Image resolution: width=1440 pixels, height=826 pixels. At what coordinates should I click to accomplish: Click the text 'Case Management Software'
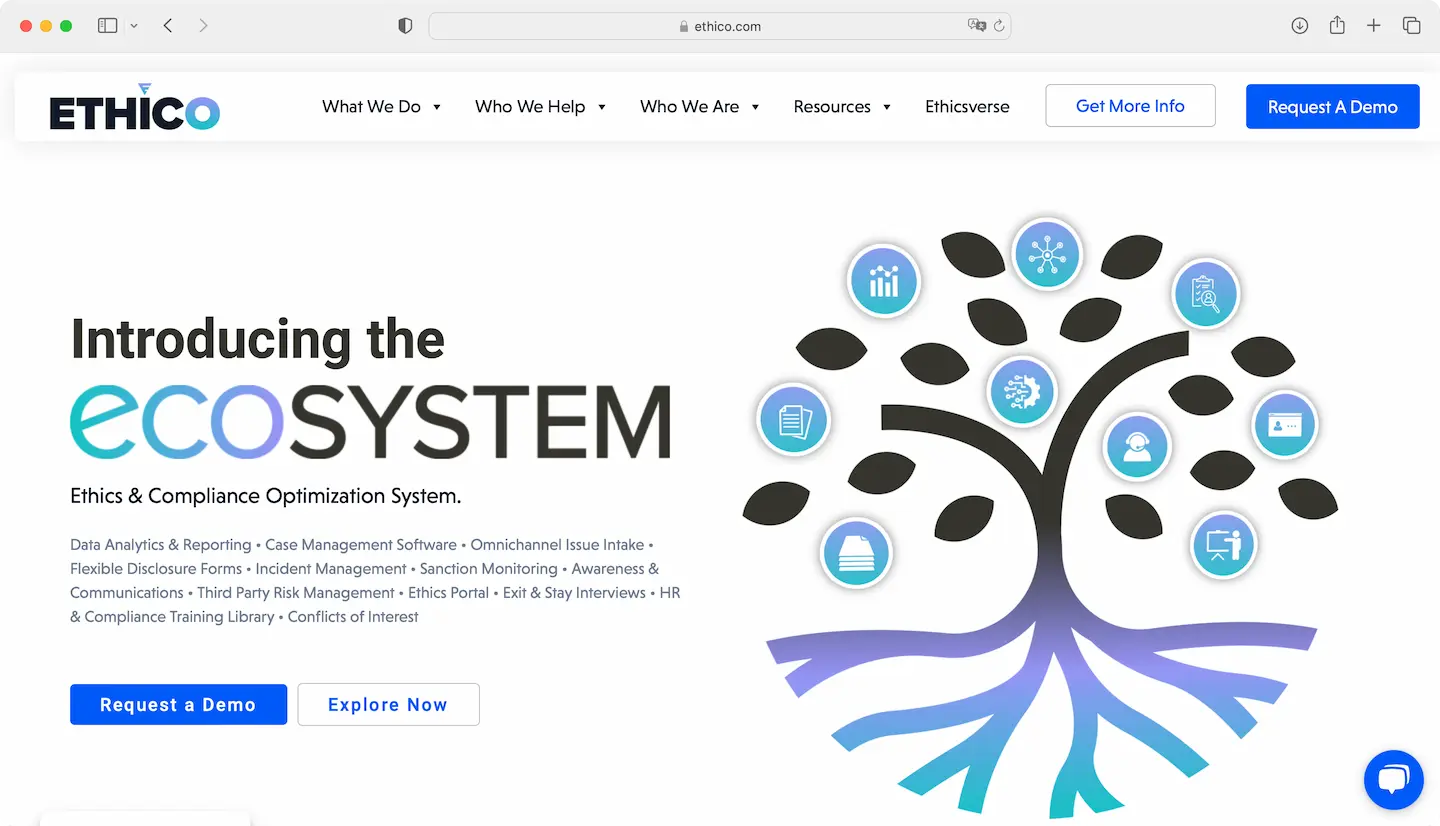(x=361, y=545)
